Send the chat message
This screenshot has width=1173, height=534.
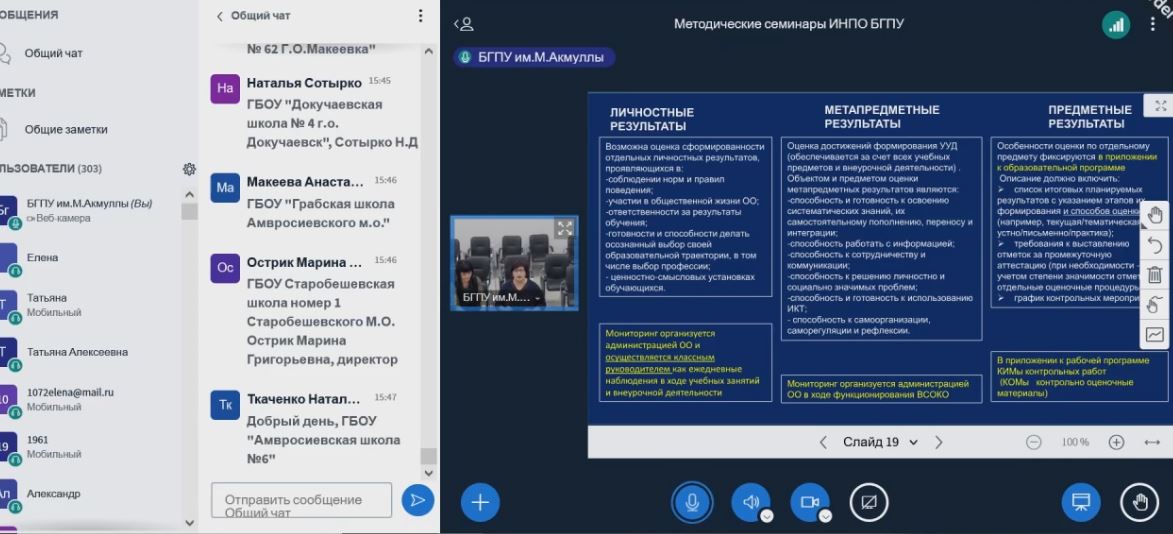coord(417,500)
